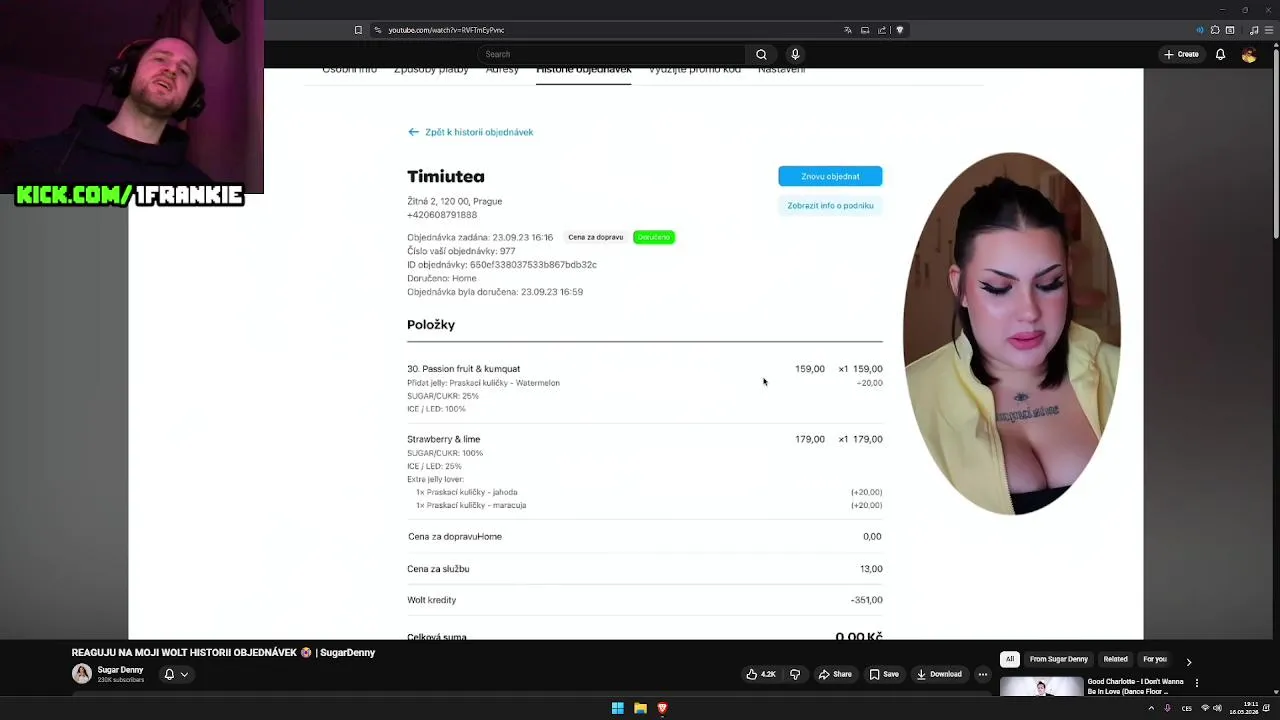Click the 'Wolt kredity' row label
Viewport: 1280px width, 720px height.
431,600
